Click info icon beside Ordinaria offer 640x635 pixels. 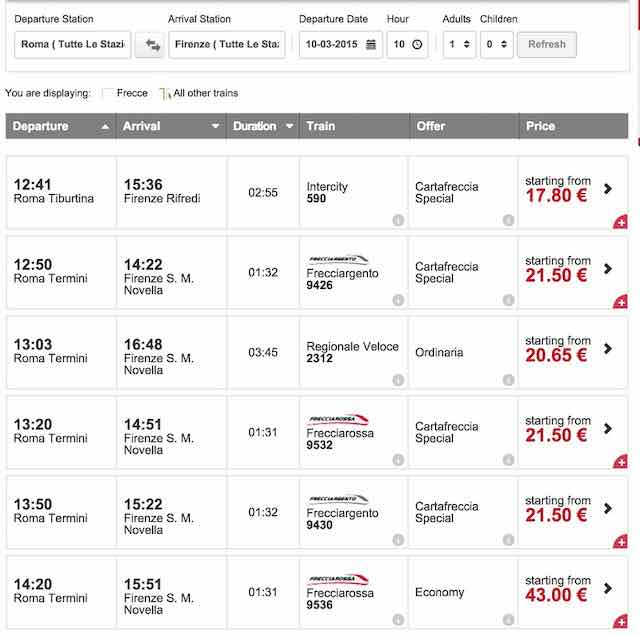[x=508, y=380]
